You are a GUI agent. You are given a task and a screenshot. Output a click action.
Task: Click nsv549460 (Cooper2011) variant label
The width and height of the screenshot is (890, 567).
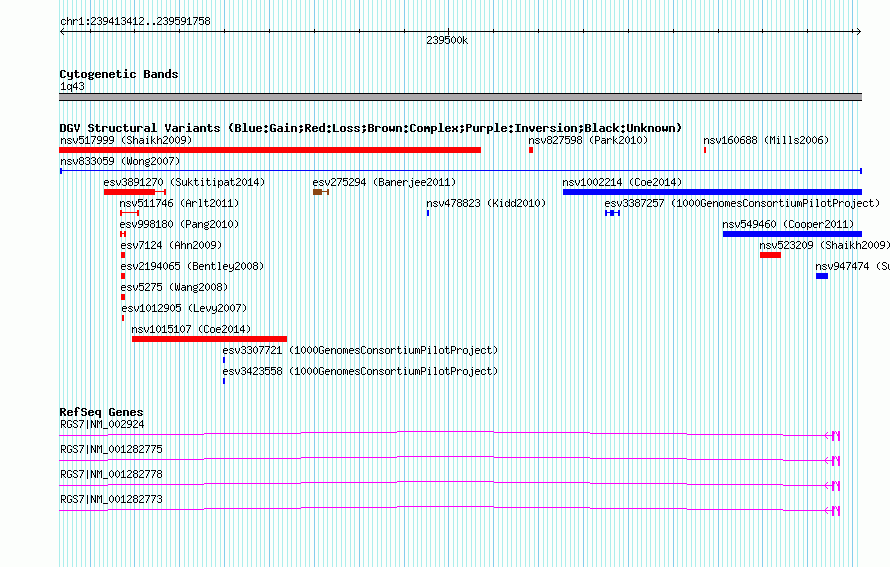coord(788,224)
